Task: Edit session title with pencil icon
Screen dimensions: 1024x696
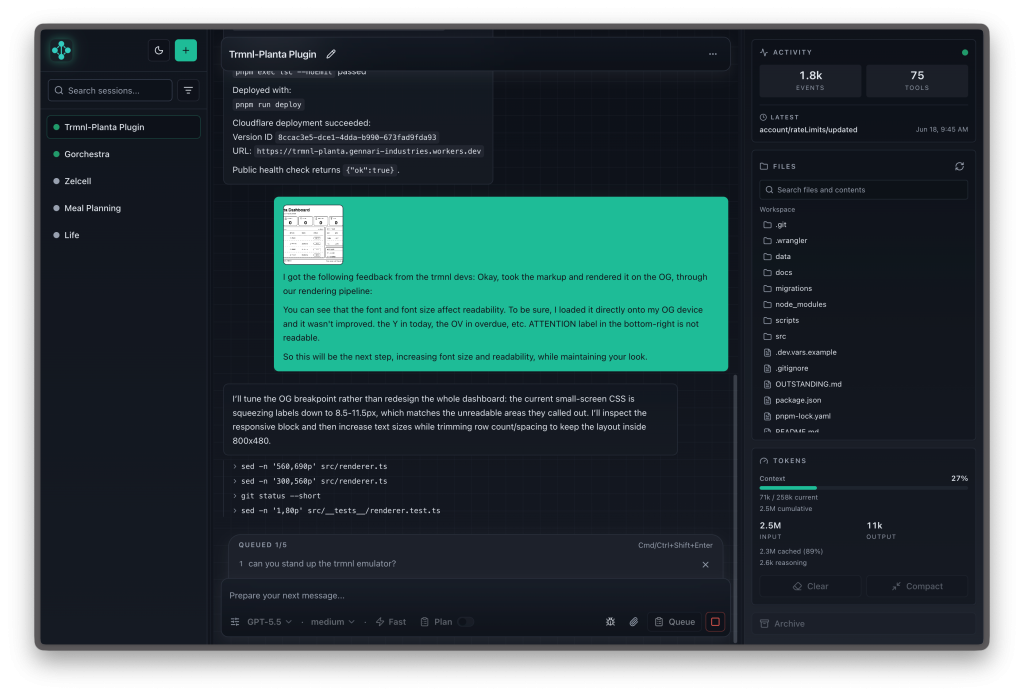Action: (x=331, y=54)
